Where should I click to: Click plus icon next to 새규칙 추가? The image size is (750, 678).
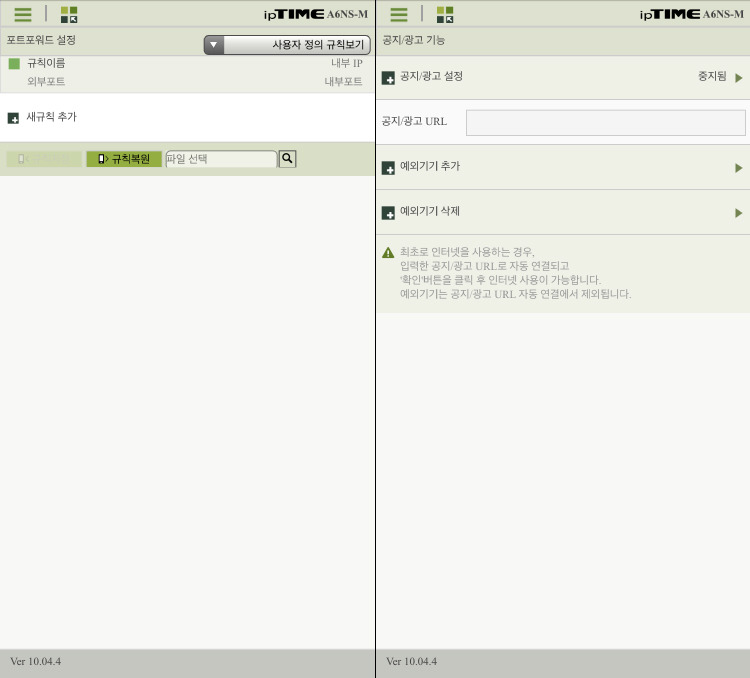13,118
